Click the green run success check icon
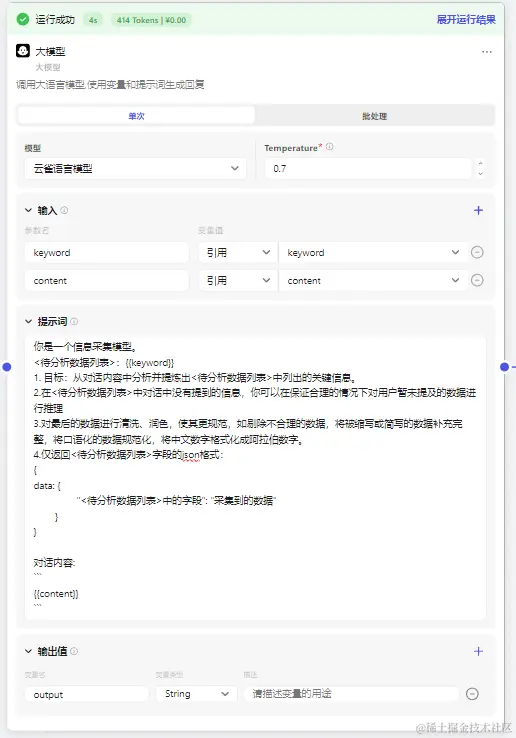Image resolution: width=516 pixels, height=738 pixels. [x=23, y=19]
